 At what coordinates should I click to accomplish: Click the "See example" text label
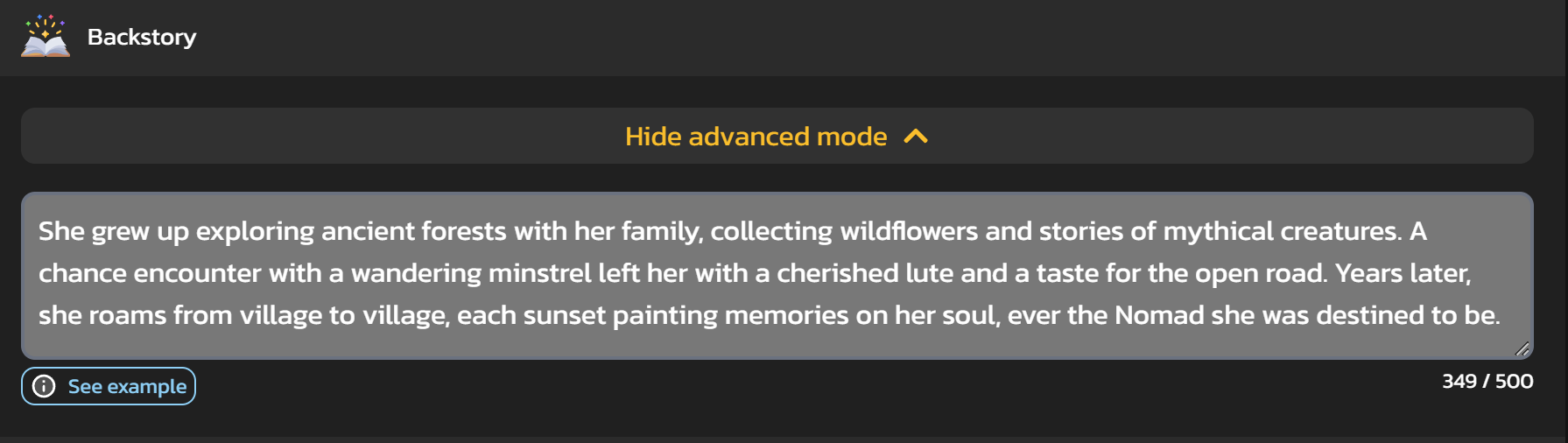pos(127,386)
